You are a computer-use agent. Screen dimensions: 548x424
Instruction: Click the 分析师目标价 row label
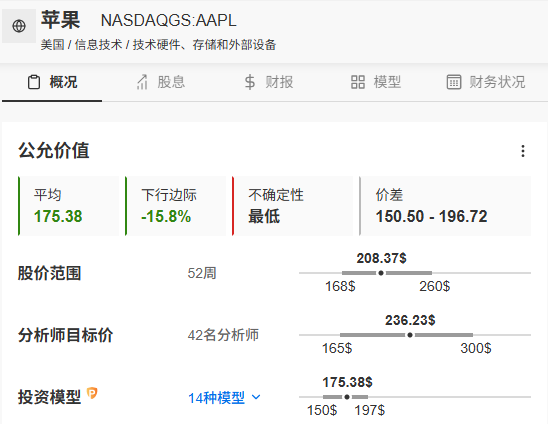pos(65,335)
